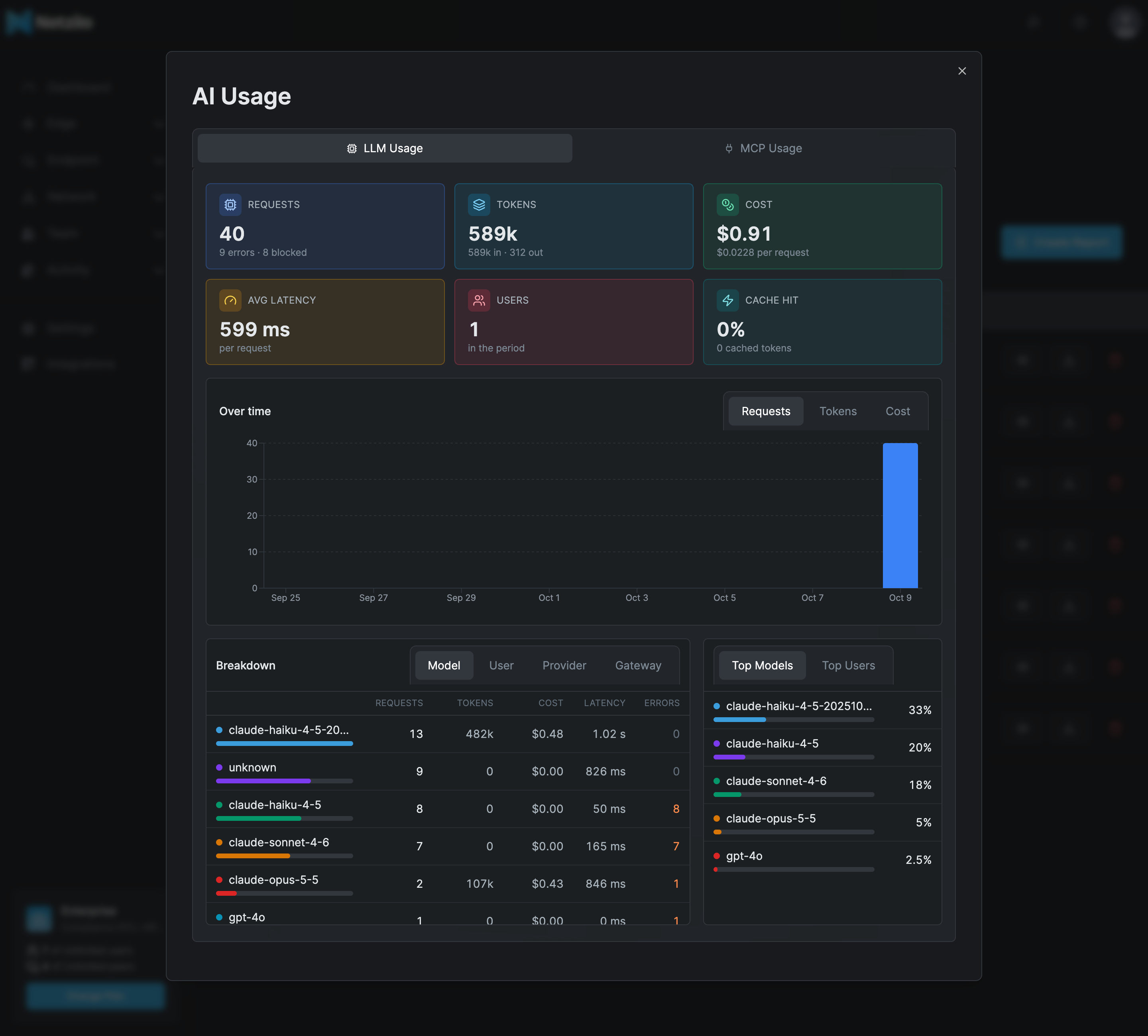The image size is (1148, 1036).
Task: Click the claude-haiku-4-5-20... breakdown row
Action: pos(448,734)
